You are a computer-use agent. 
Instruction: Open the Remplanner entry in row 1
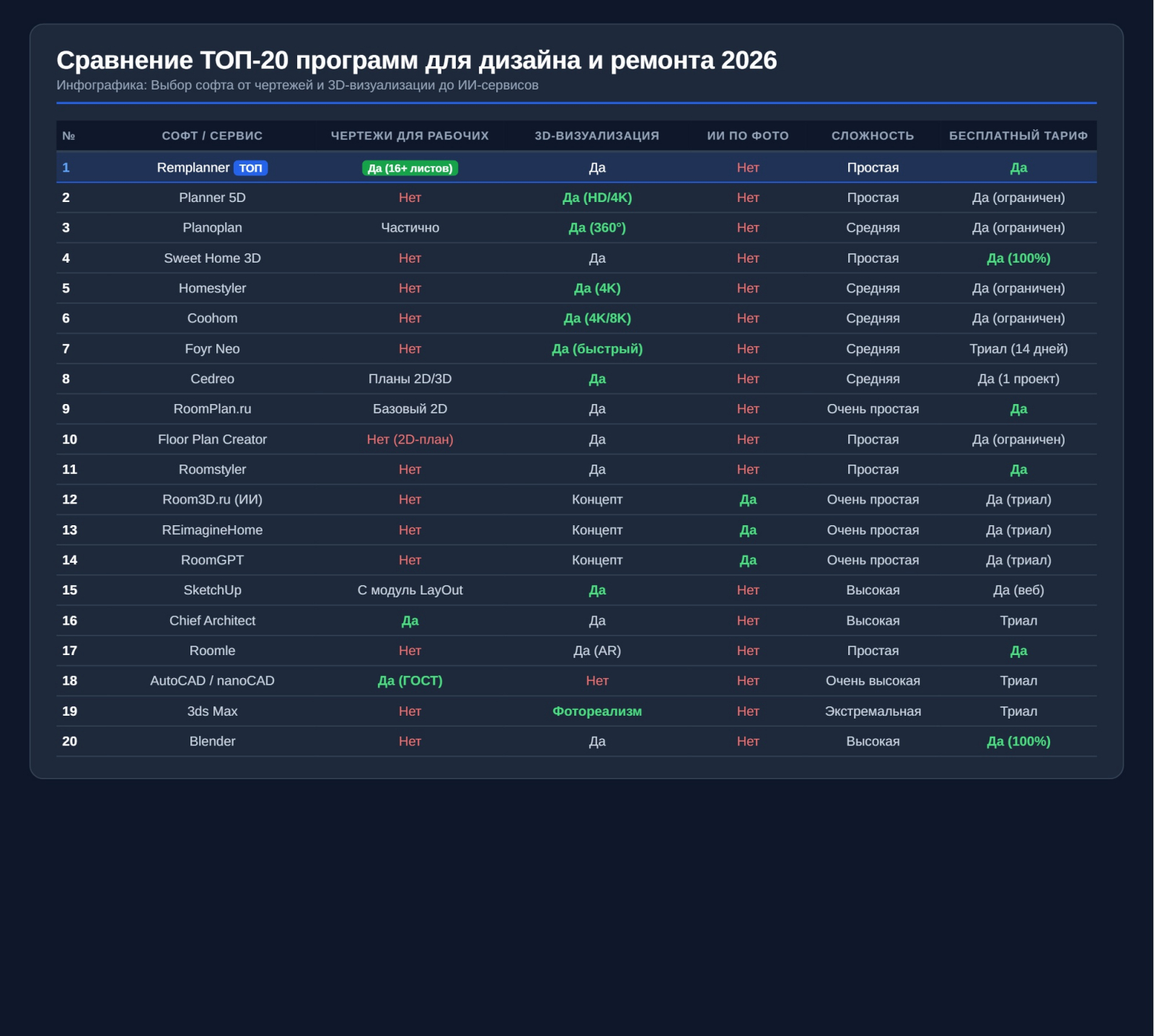[x=193, y=167]
